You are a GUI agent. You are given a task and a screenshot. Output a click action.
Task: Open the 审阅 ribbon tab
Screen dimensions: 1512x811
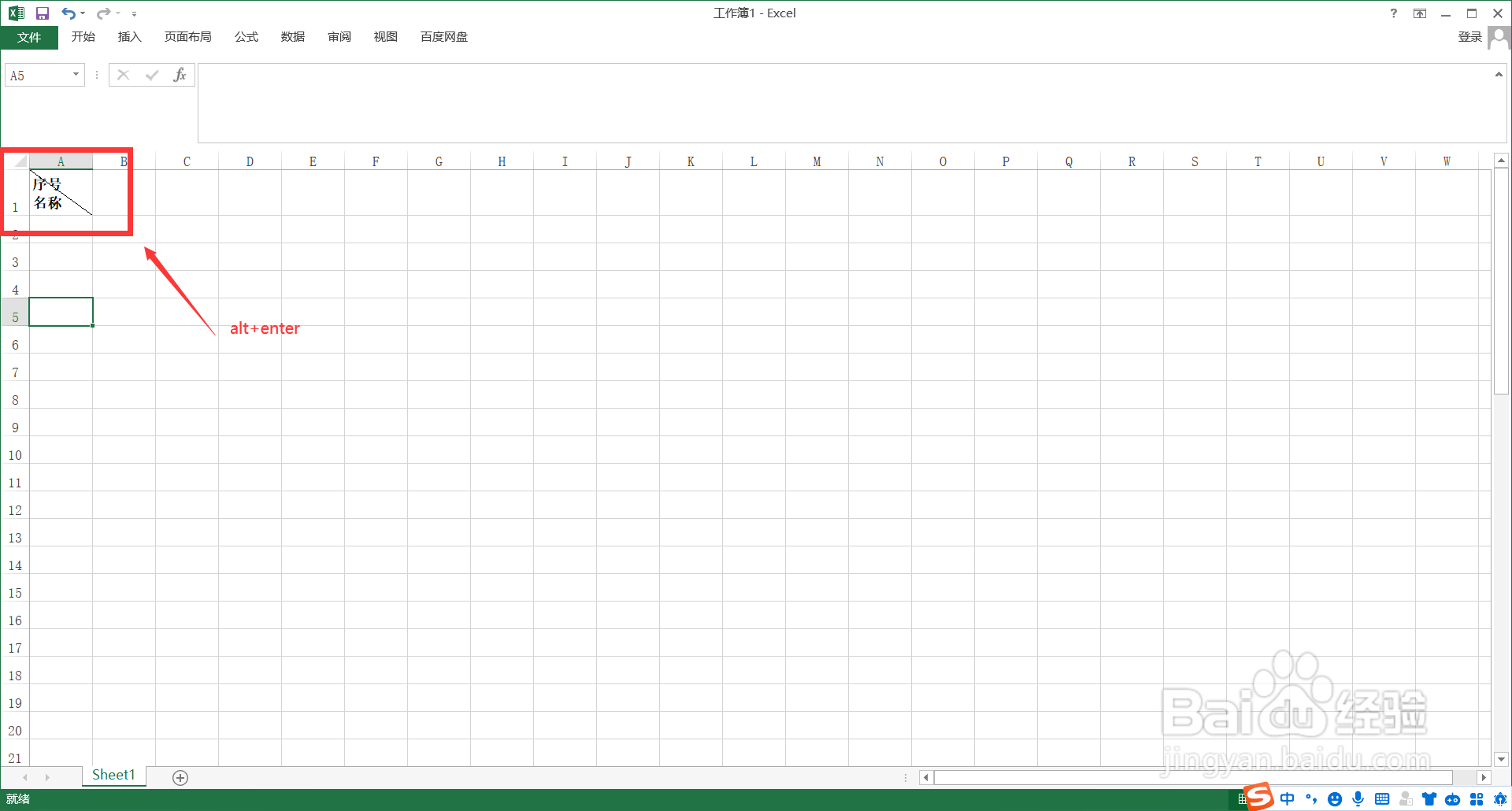[x=339, y=37]
